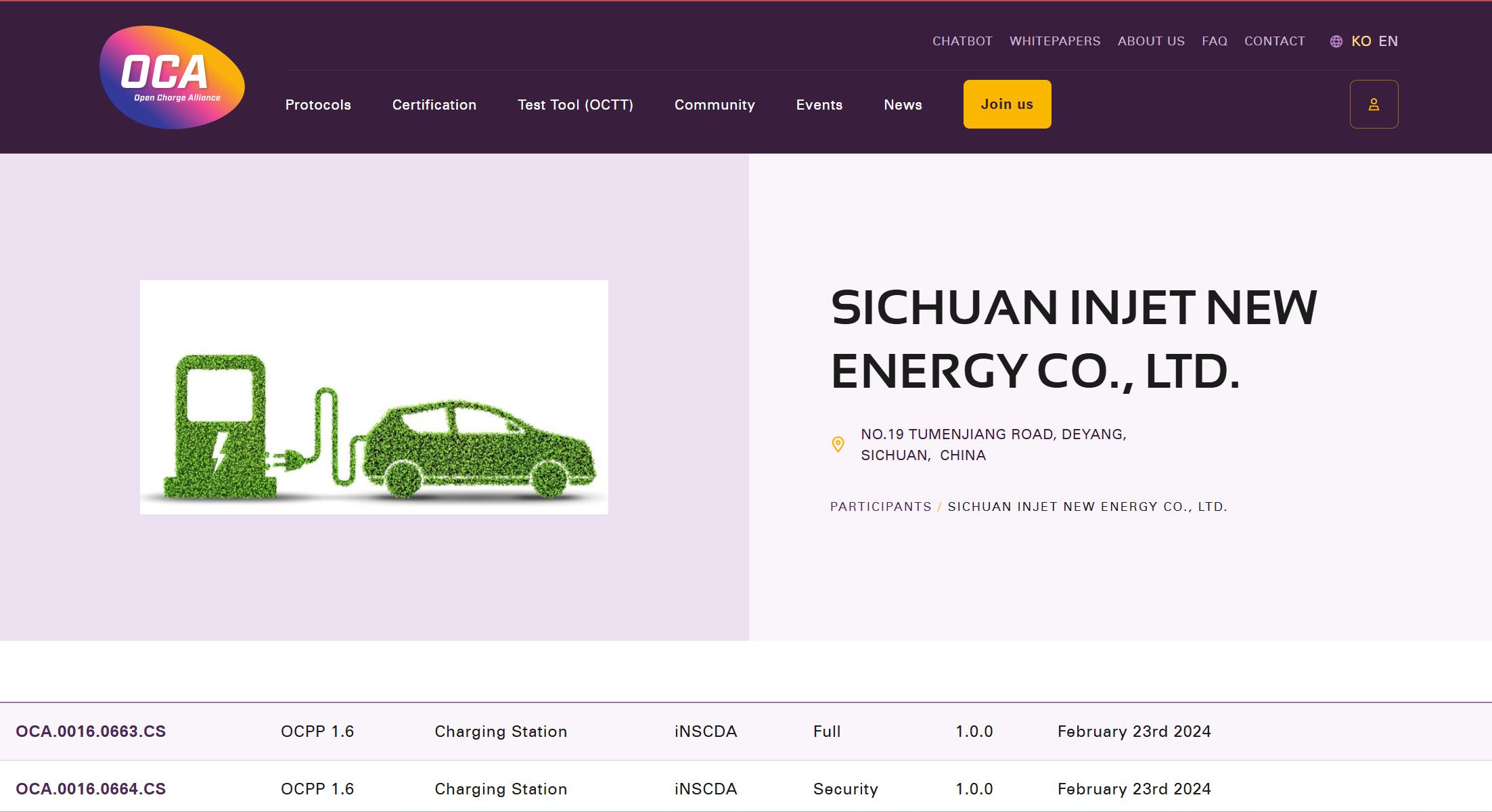
Task: Click the globe language icon
Action: 1336,41
